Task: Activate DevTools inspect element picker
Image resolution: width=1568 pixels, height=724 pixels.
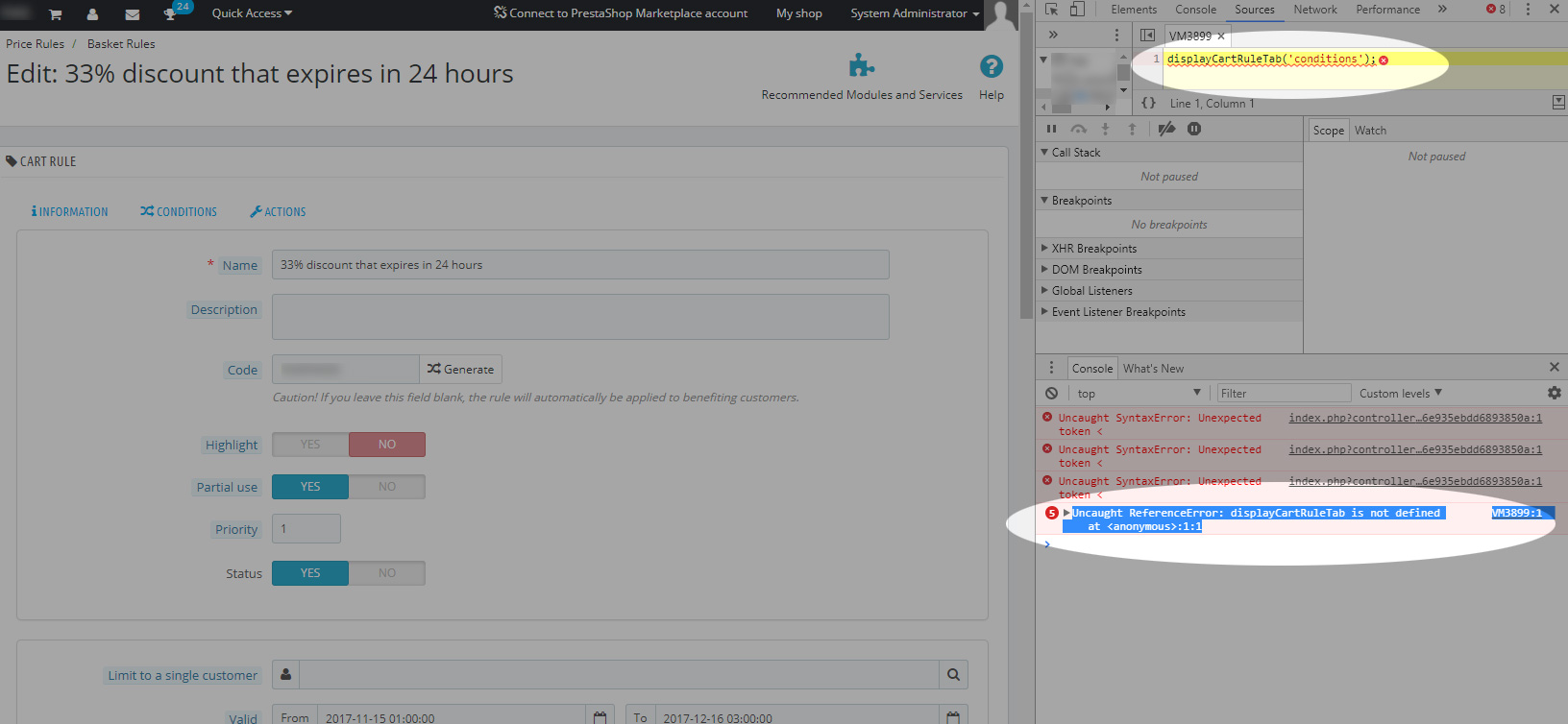Action: (1052, 10)
